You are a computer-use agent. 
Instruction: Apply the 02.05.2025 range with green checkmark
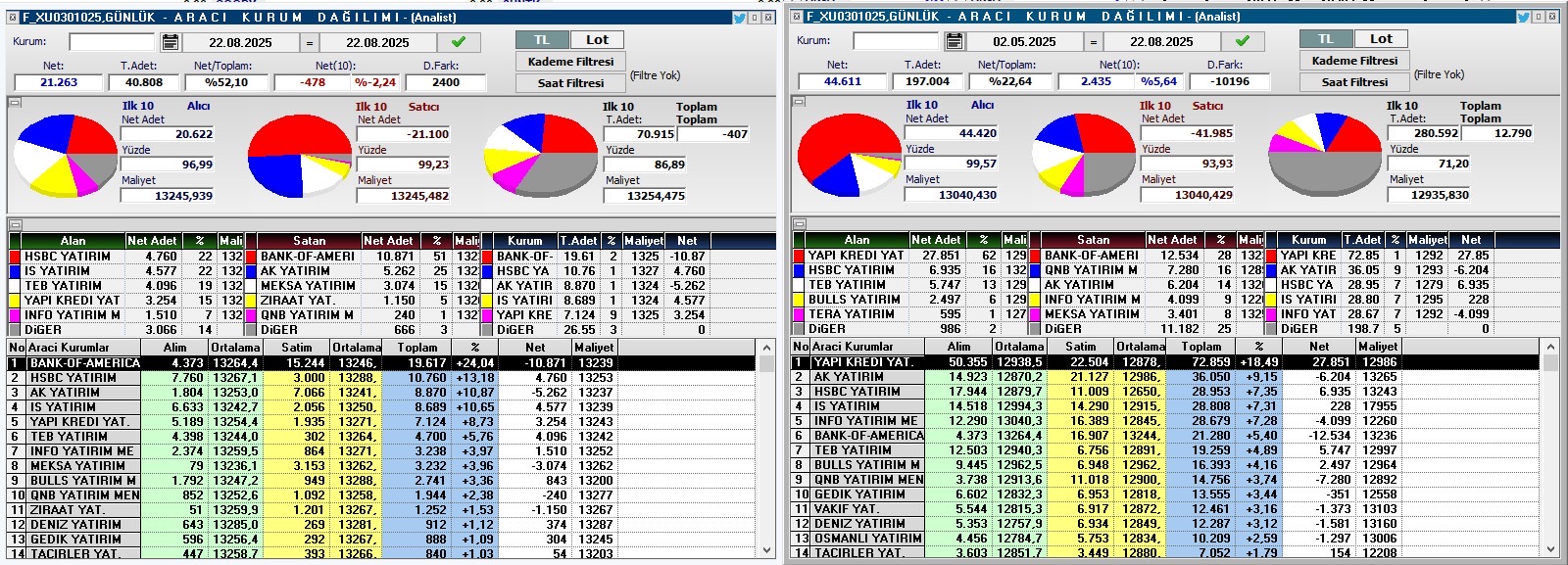pos(1243,41)
